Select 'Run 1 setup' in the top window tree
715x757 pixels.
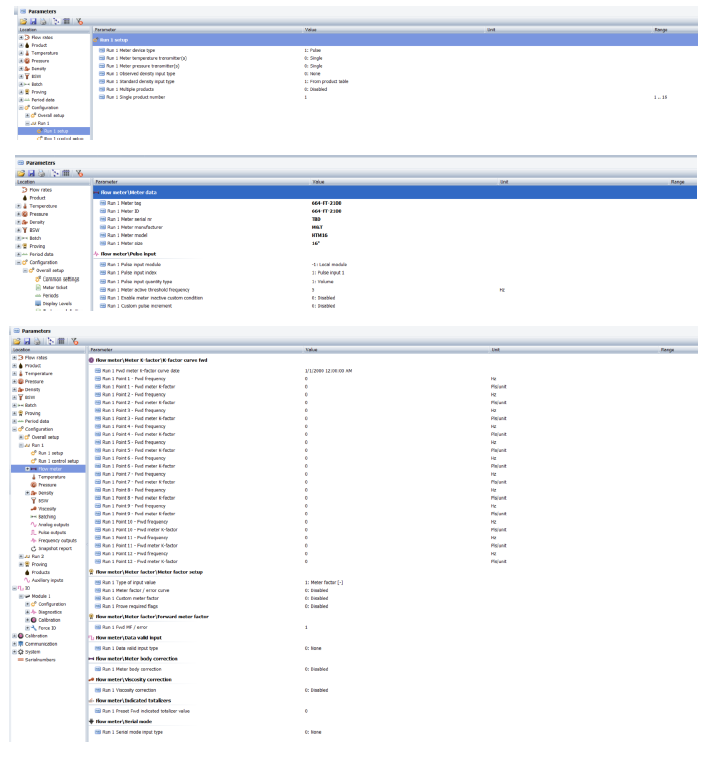56,131
